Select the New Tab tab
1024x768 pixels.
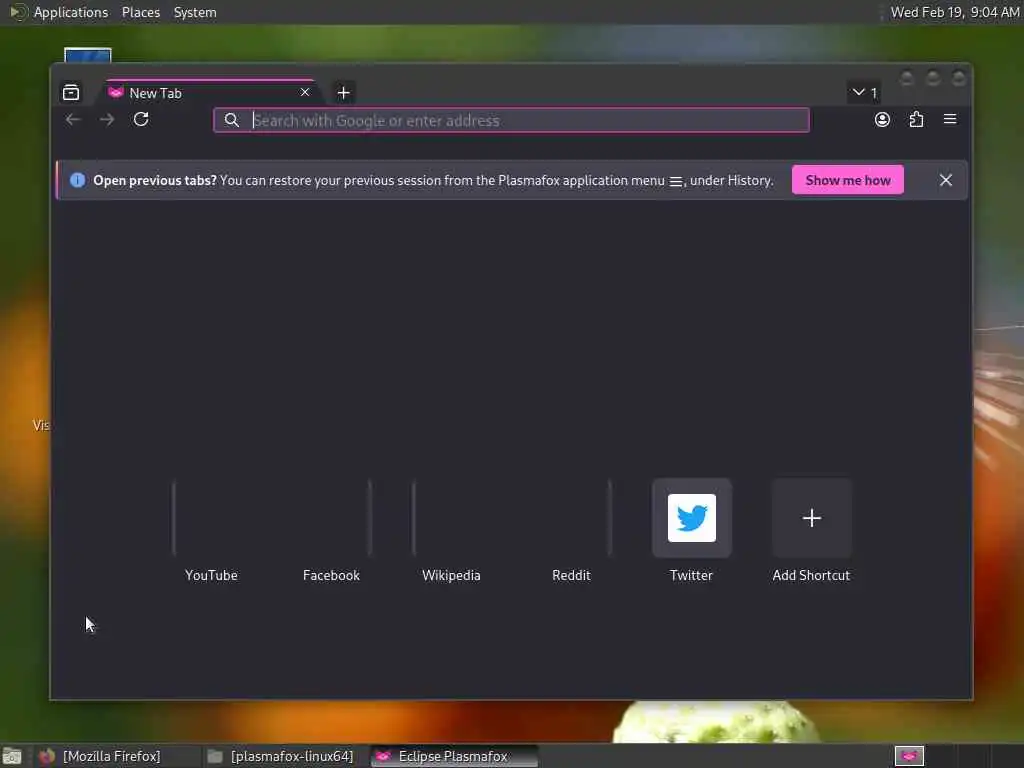210,93
